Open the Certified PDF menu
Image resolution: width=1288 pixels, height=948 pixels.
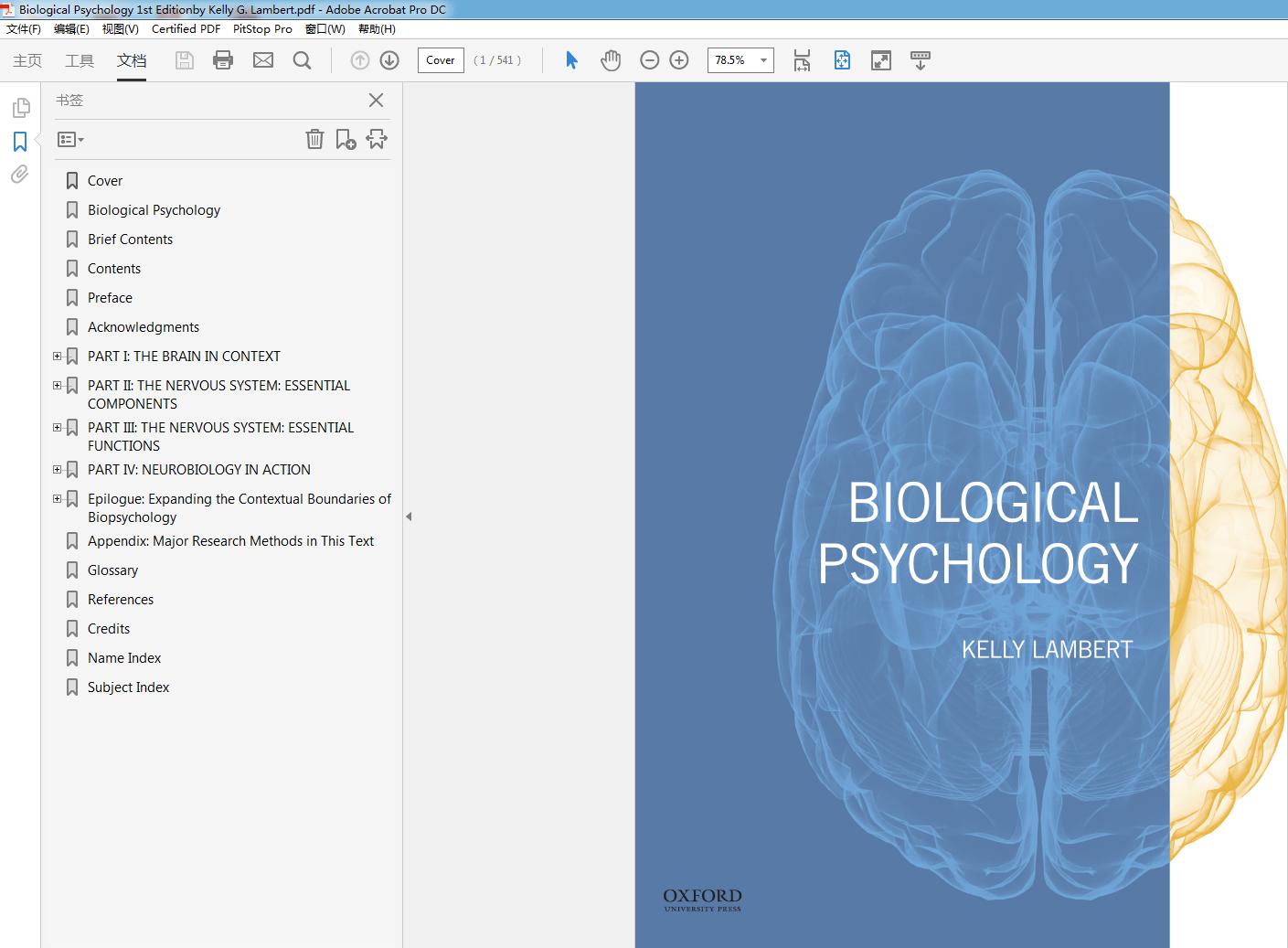coord(186,29)
